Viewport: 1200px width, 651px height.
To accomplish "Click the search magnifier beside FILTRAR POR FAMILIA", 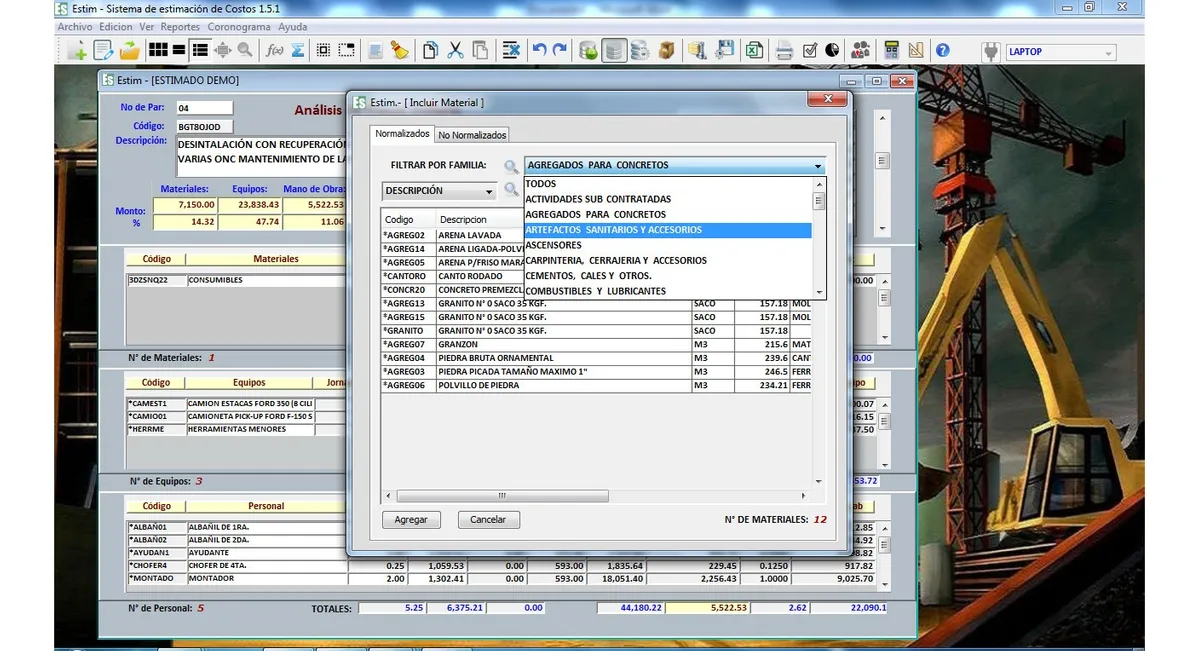I will (x=512, y=166).
